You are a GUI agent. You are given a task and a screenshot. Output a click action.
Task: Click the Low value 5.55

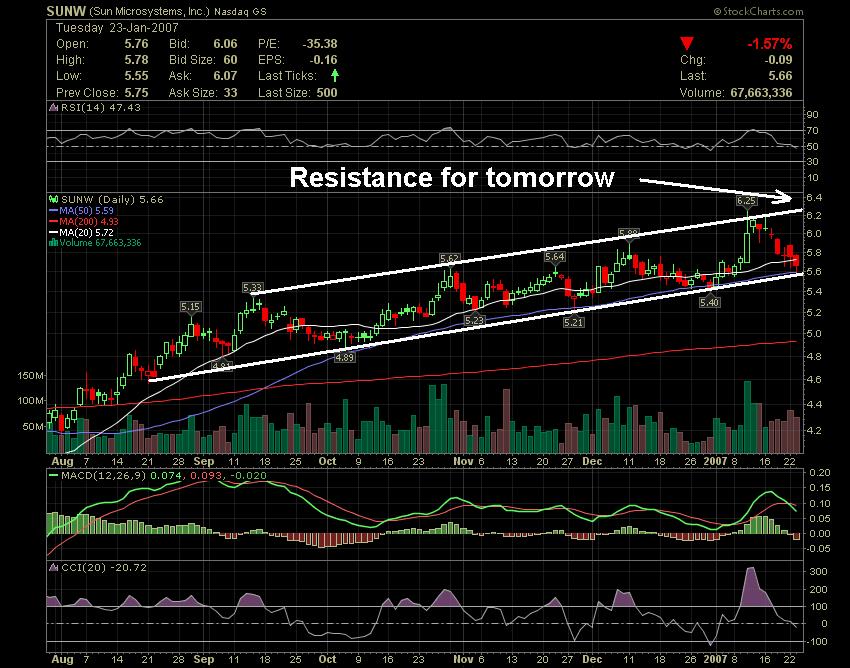tap(136, 75)
